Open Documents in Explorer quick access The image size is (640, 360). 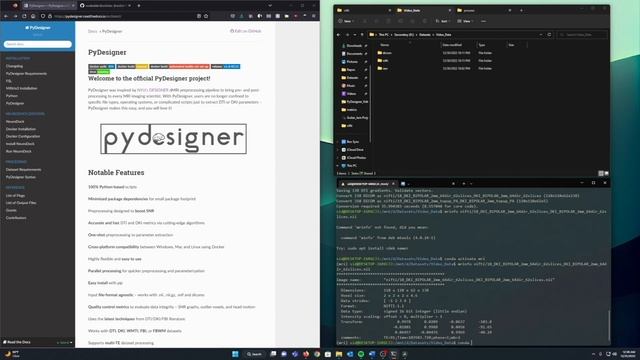[x=354, y=53]
